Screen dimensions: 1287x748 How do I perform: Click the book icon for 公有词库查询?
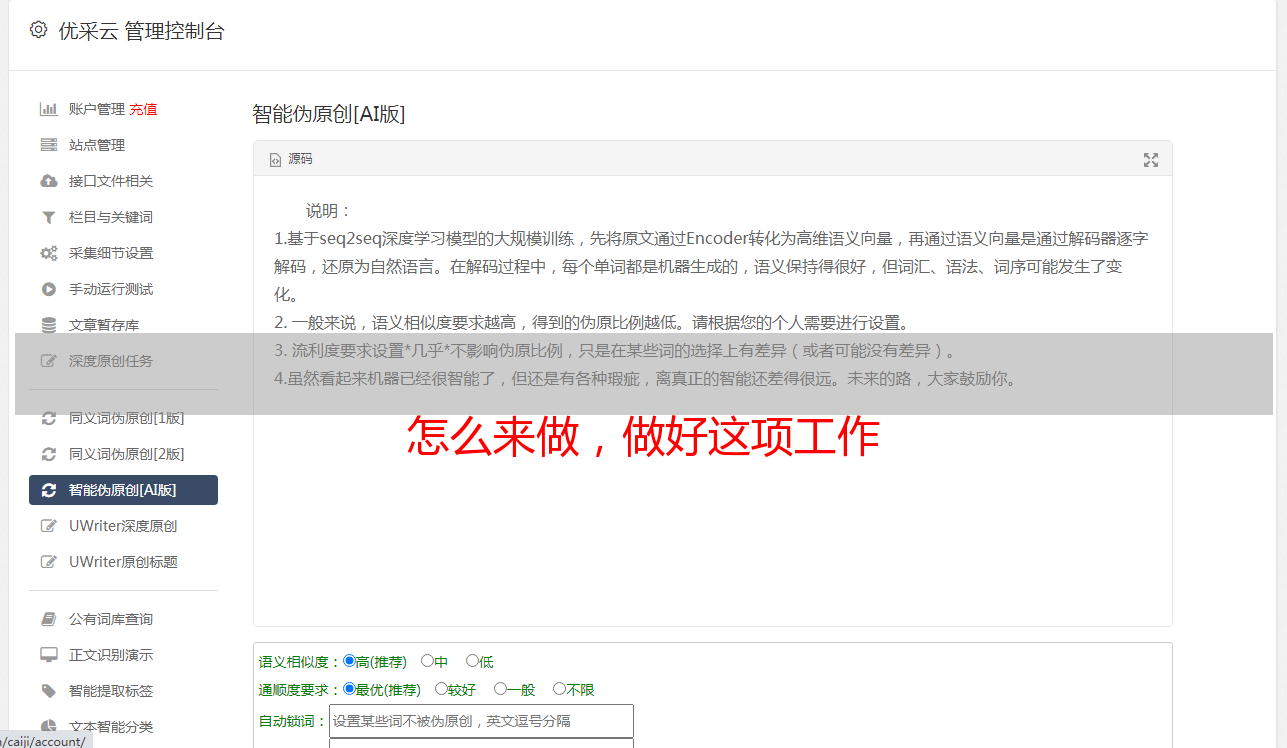(48, 619)
